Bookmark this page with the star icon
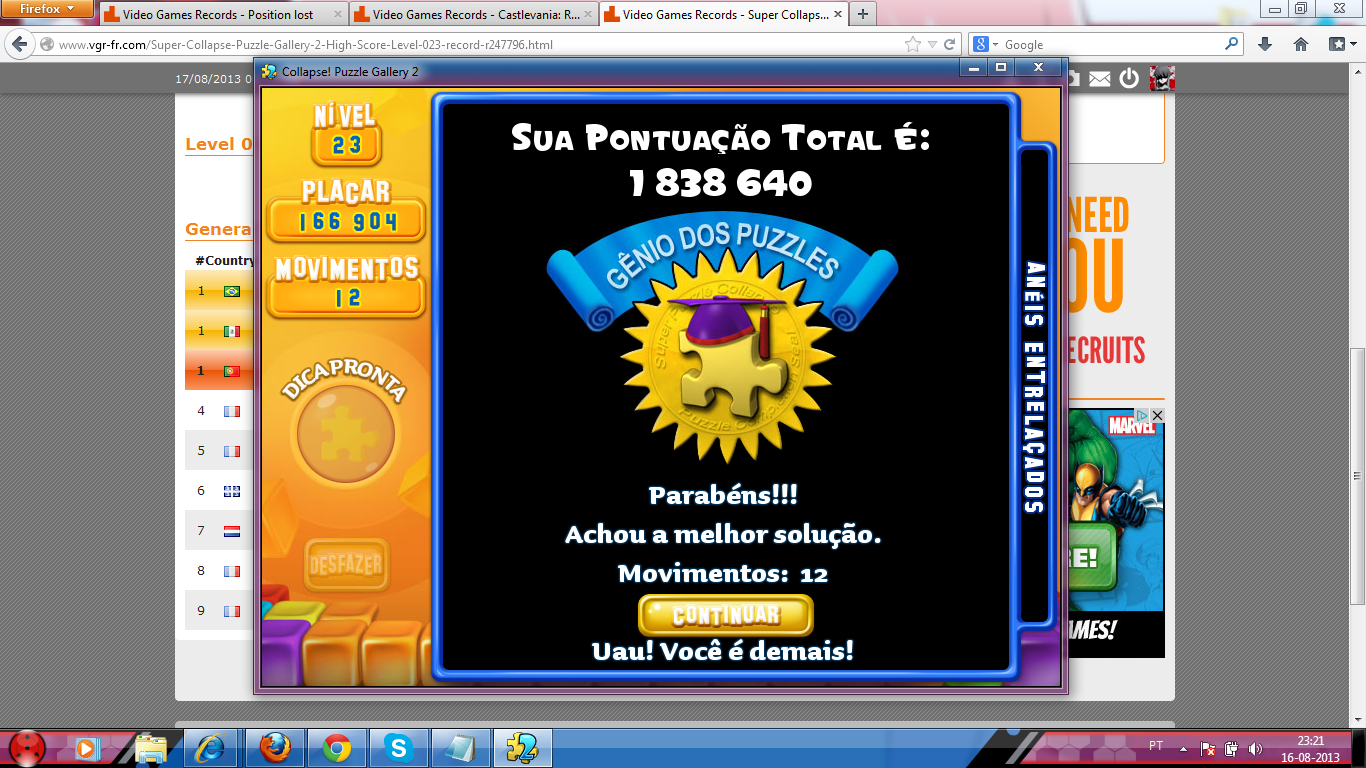1366x768 pixels. pyautogui.click(x=912, y=44)
